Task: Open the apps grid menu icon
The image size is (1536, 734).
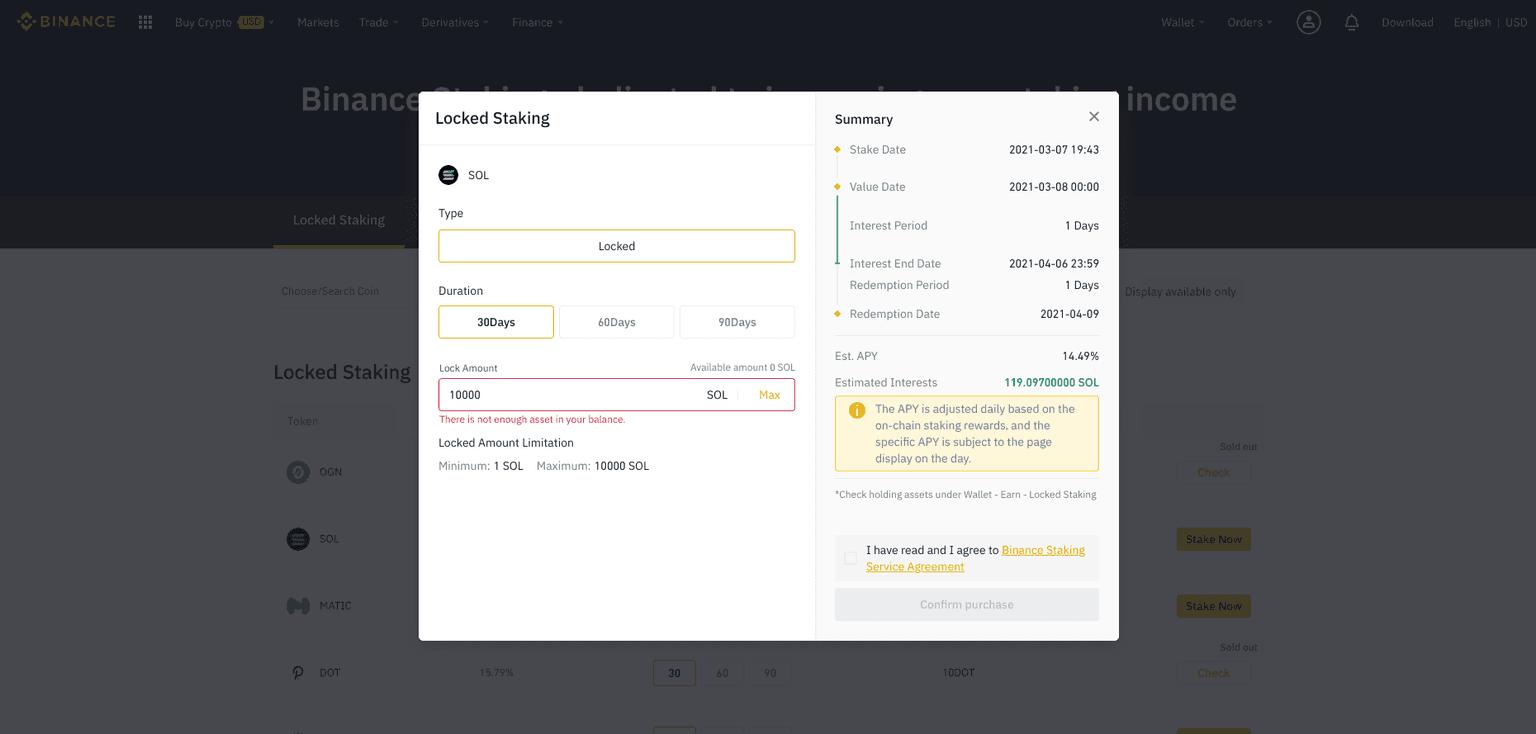Action: 145,22
